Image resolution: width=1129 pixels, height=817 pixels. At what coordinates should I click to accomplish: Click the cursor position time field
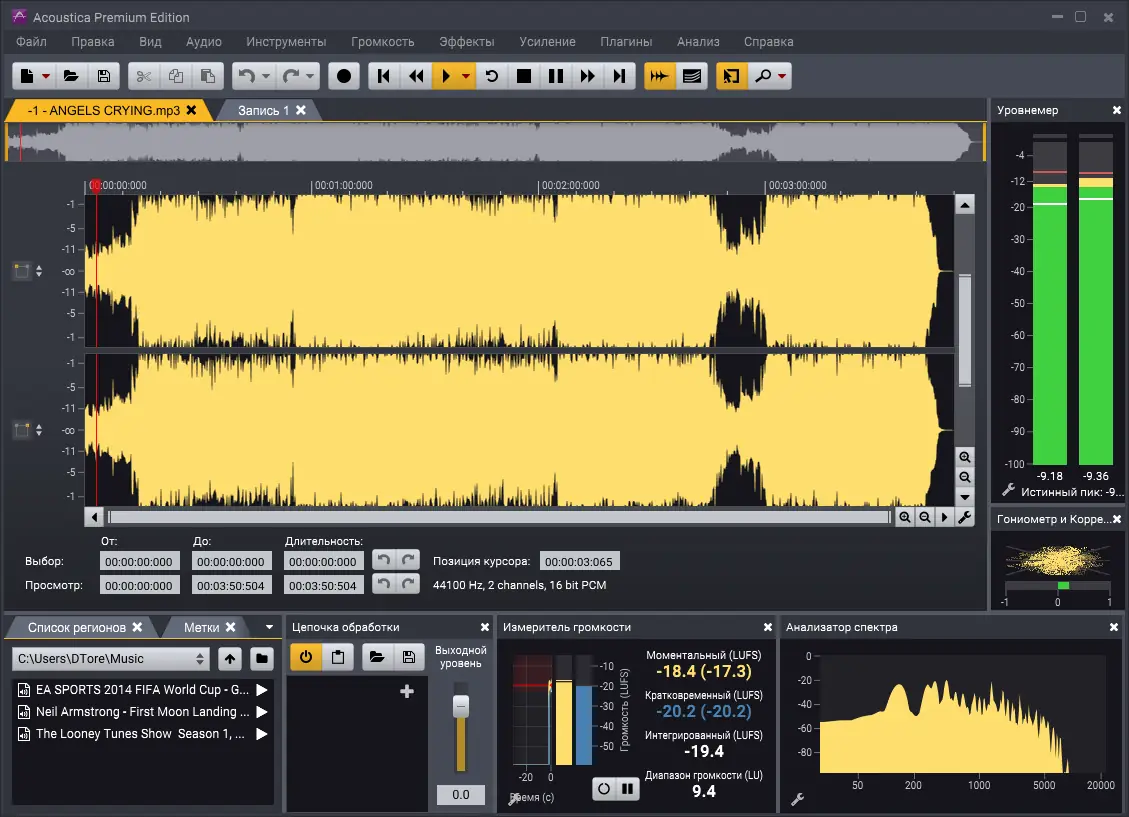click(580, 561)
